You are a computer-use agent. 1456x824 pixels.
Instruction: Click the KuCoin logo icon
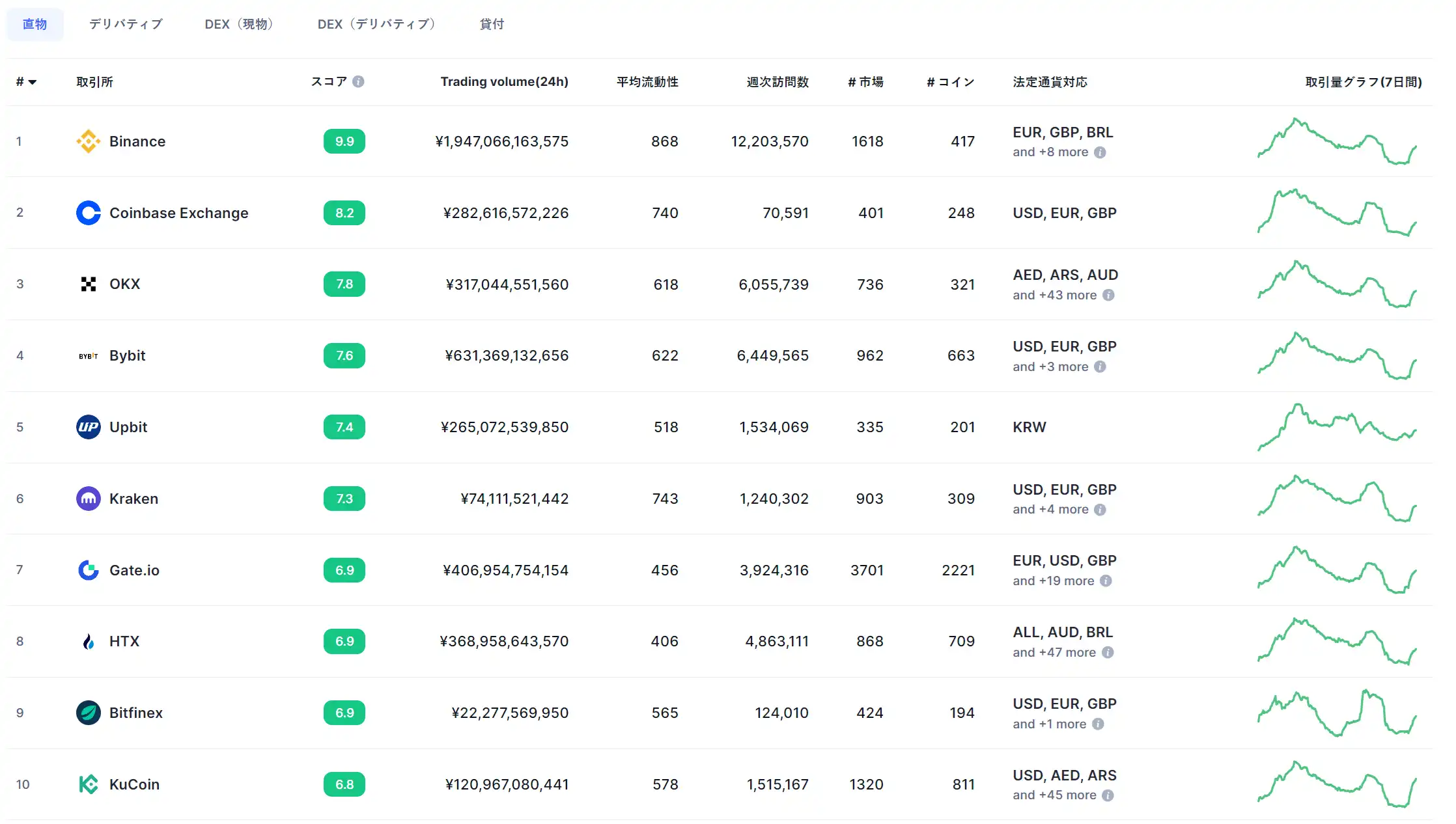pyautogui.click(x=88, y=784)
